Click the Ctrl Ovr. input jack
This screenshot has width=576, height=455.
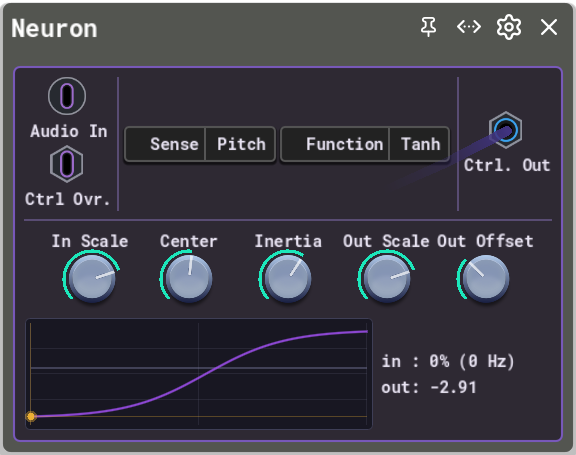(66, 164)
